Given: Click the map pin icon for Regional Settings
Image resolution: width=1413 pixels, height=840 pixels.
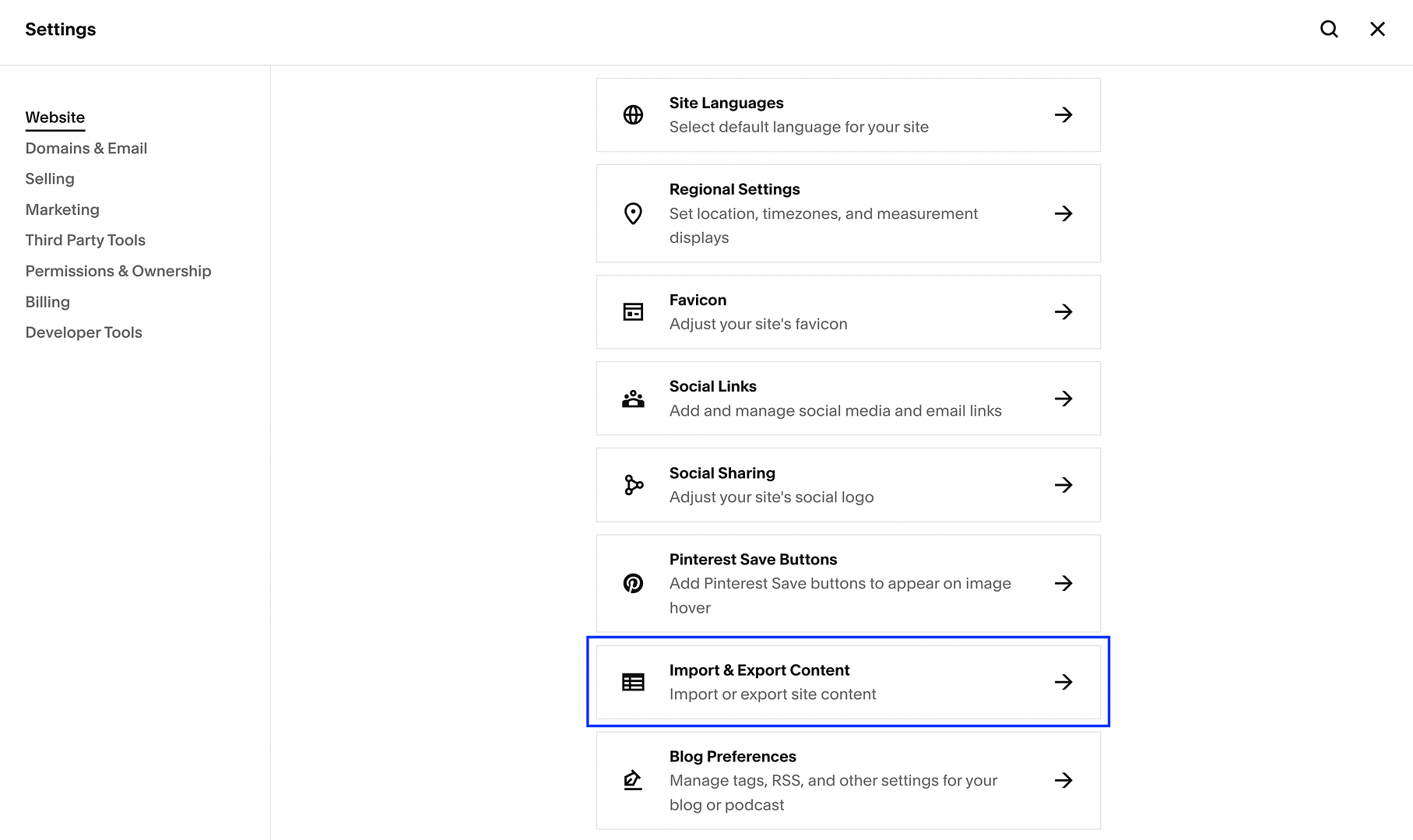Looking at the screenshot, I should point(633,213).
